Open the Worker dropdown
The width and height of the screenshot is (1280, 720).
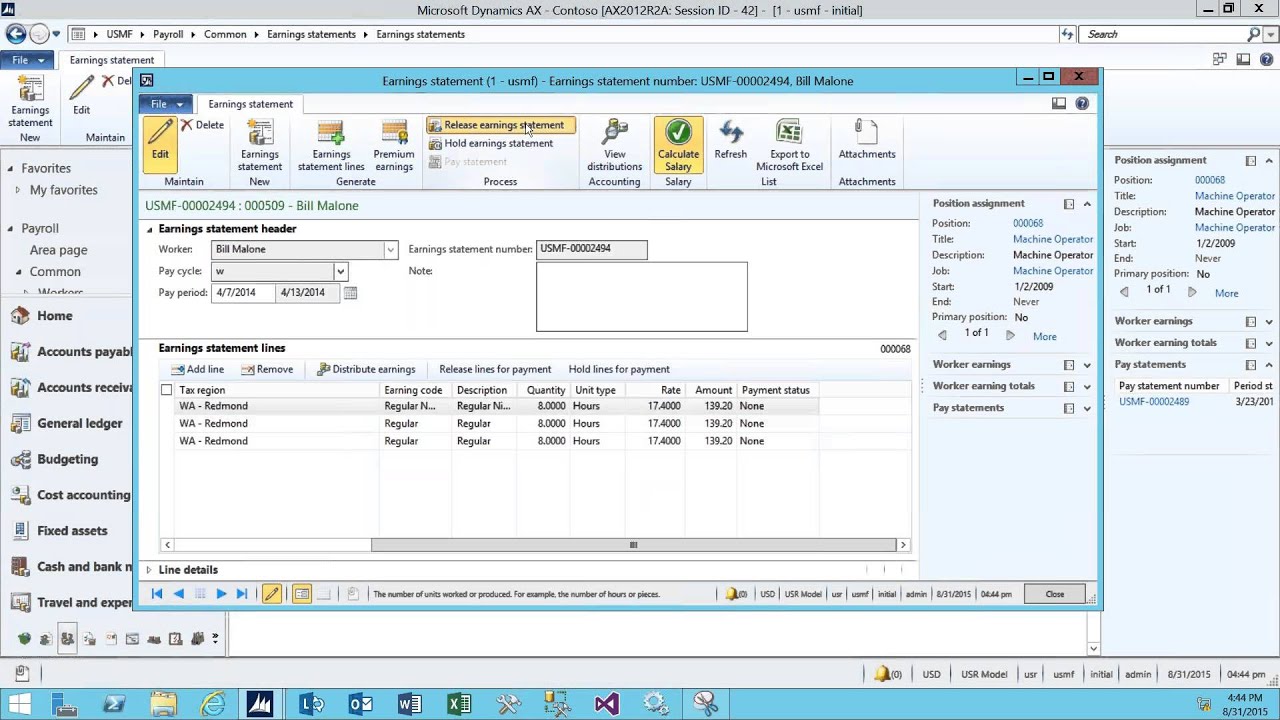coord(390,249)
